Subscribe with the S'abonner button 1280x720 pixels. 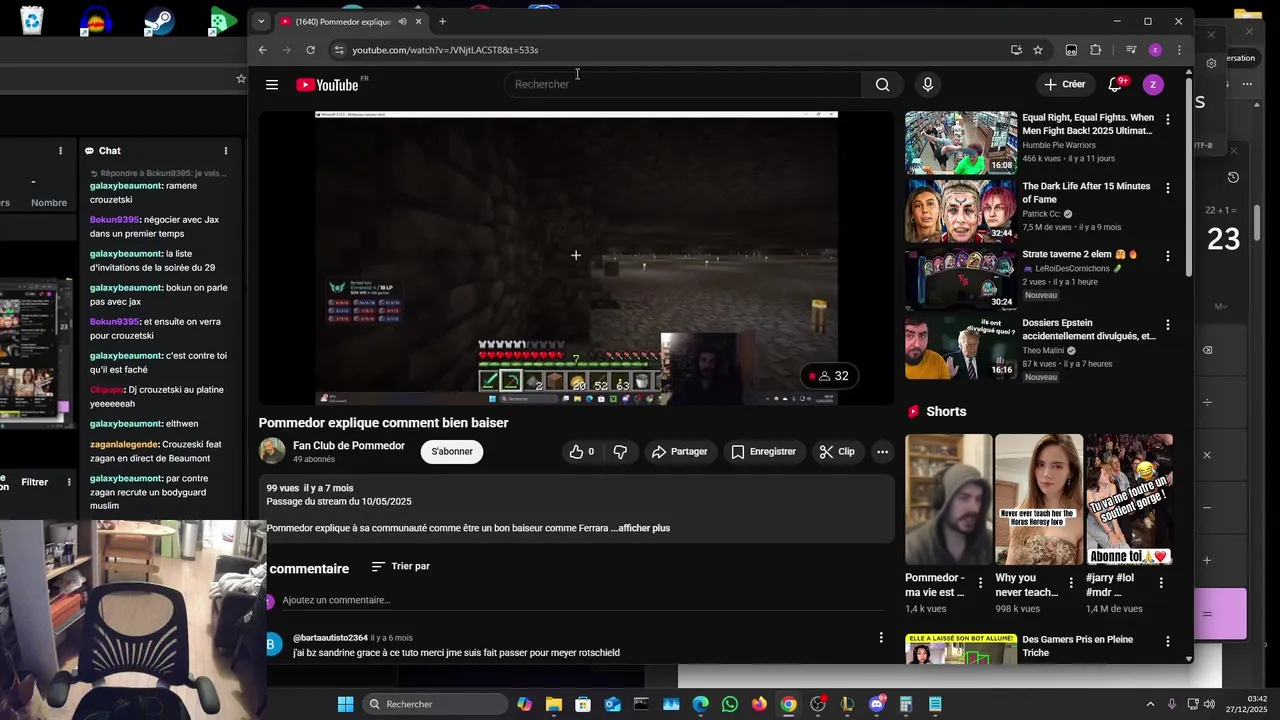(x=452, y=452)
